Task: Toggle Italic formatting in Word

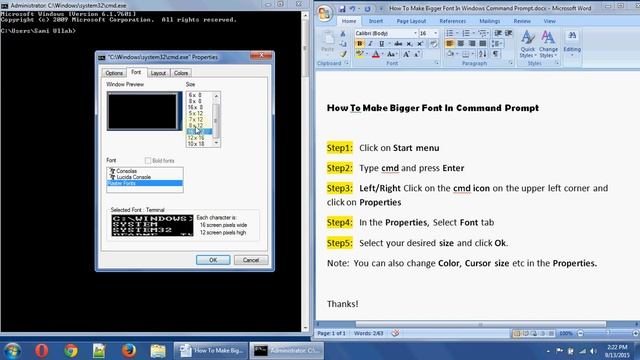Action: (370, 44)
